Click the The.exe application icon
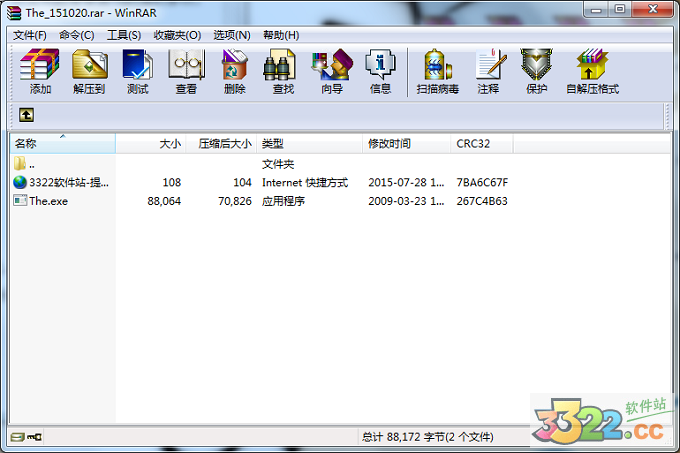Viewport: 680px width, 453px height. pyautogui.click(x=20, y=200)
